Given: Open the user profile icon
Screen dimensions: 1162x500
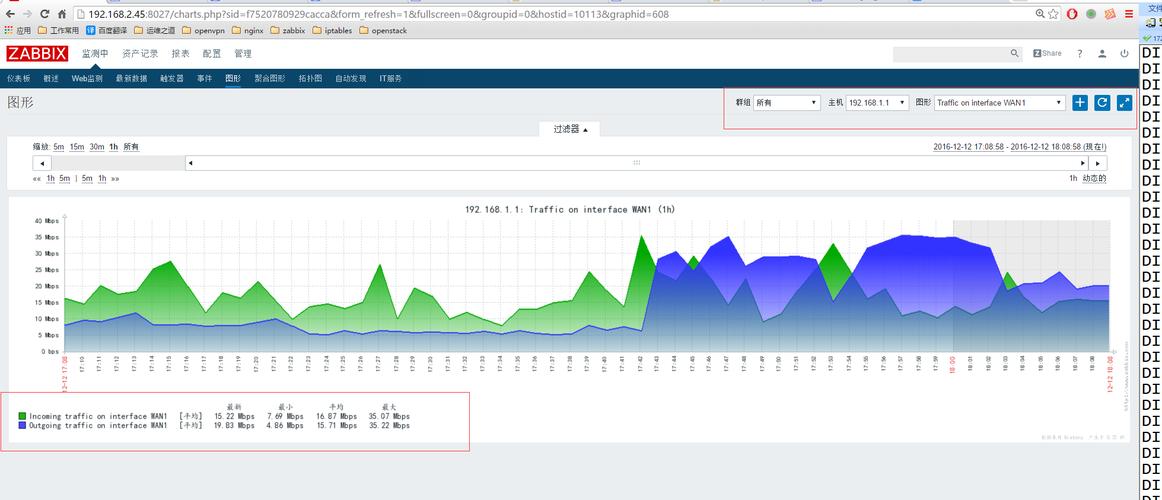Looking at the screenshot, I should [1102, 53].
